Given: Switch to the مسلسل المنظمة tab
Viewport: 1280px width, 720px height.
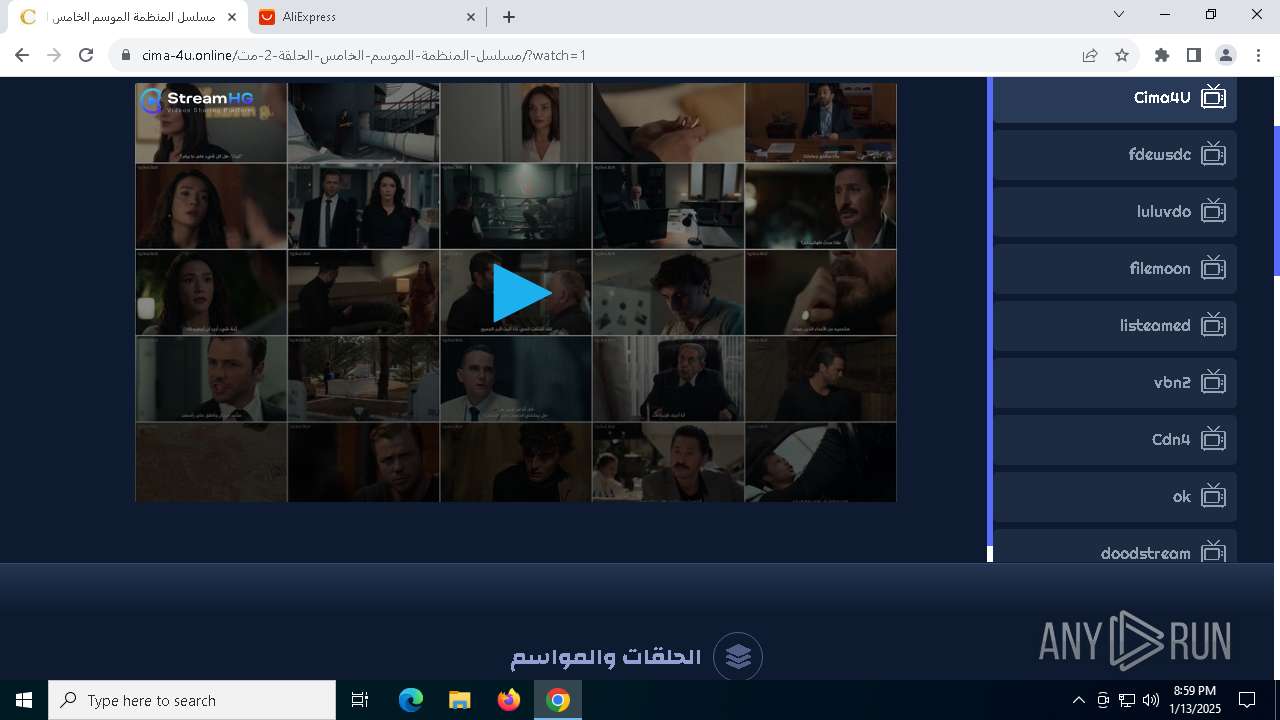Looking at the screenshot, I should [x=128, y=17].
